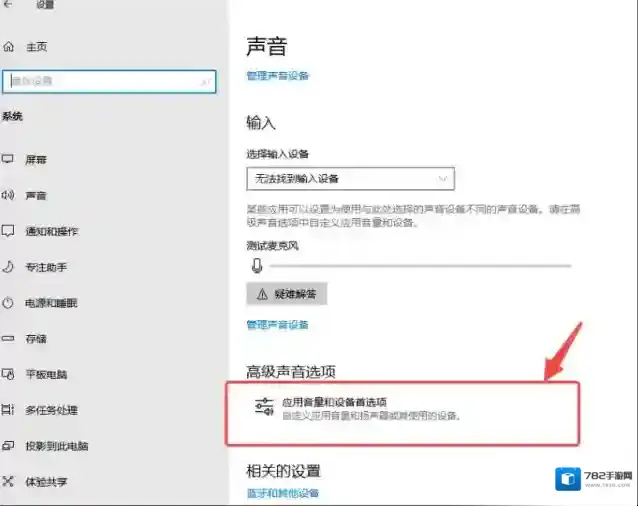638x506 pixels.
Task: Open 体验共享 settings page
Action: coord(46,482)
